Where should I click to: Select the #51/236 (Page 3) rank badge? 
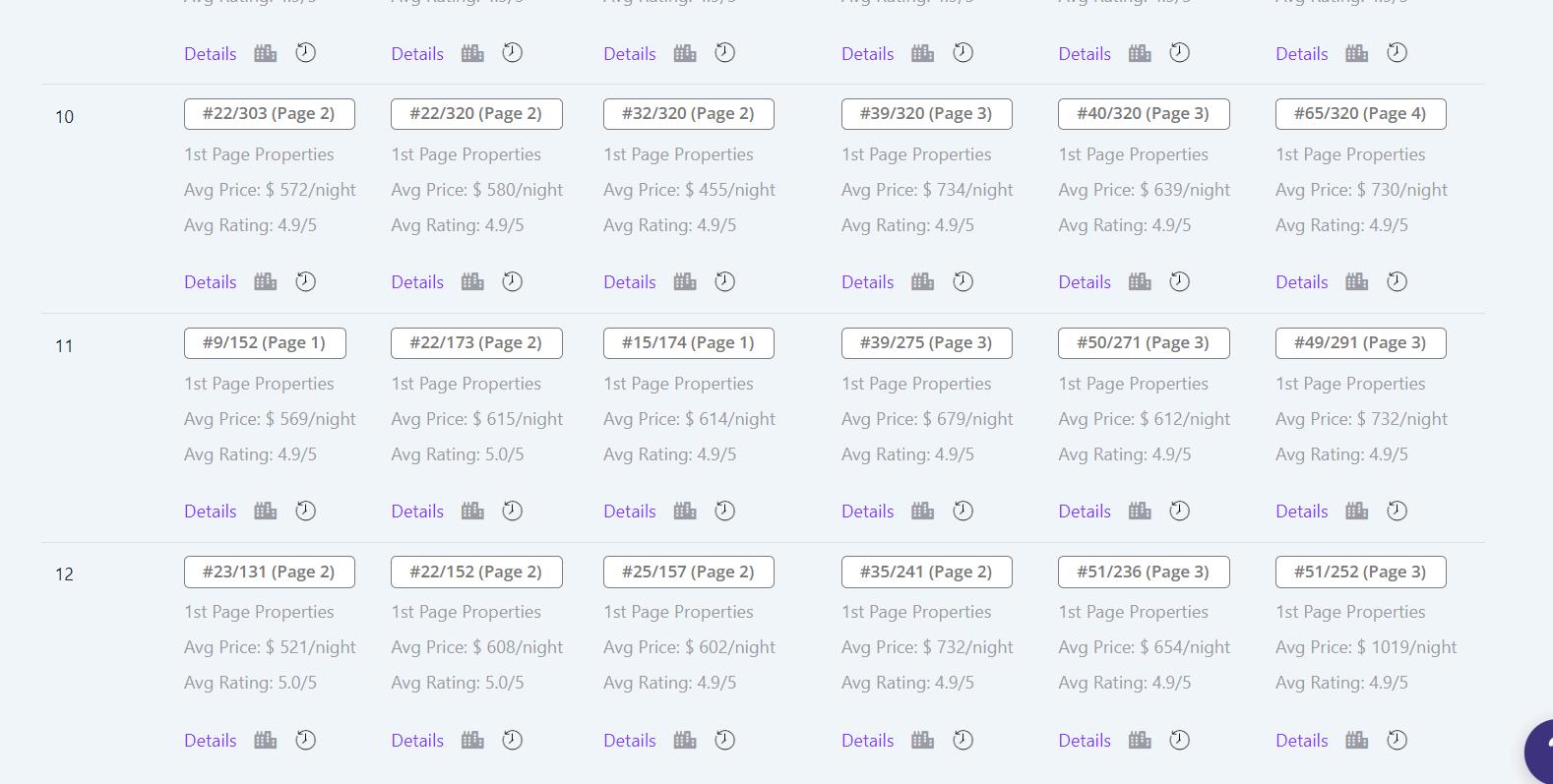[x=1144, y=573]
